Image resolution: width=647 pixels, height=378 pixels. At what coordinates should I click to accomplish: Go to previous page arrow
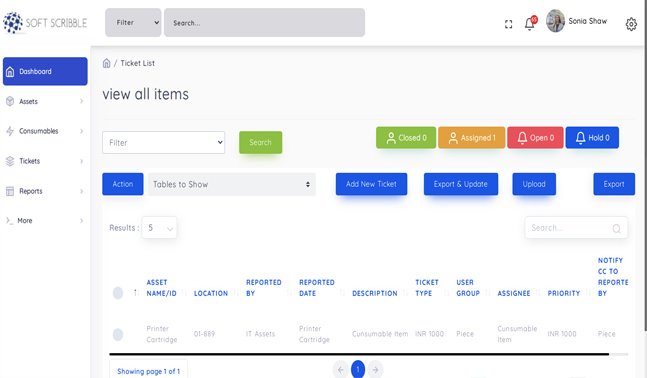click(340, 369)
